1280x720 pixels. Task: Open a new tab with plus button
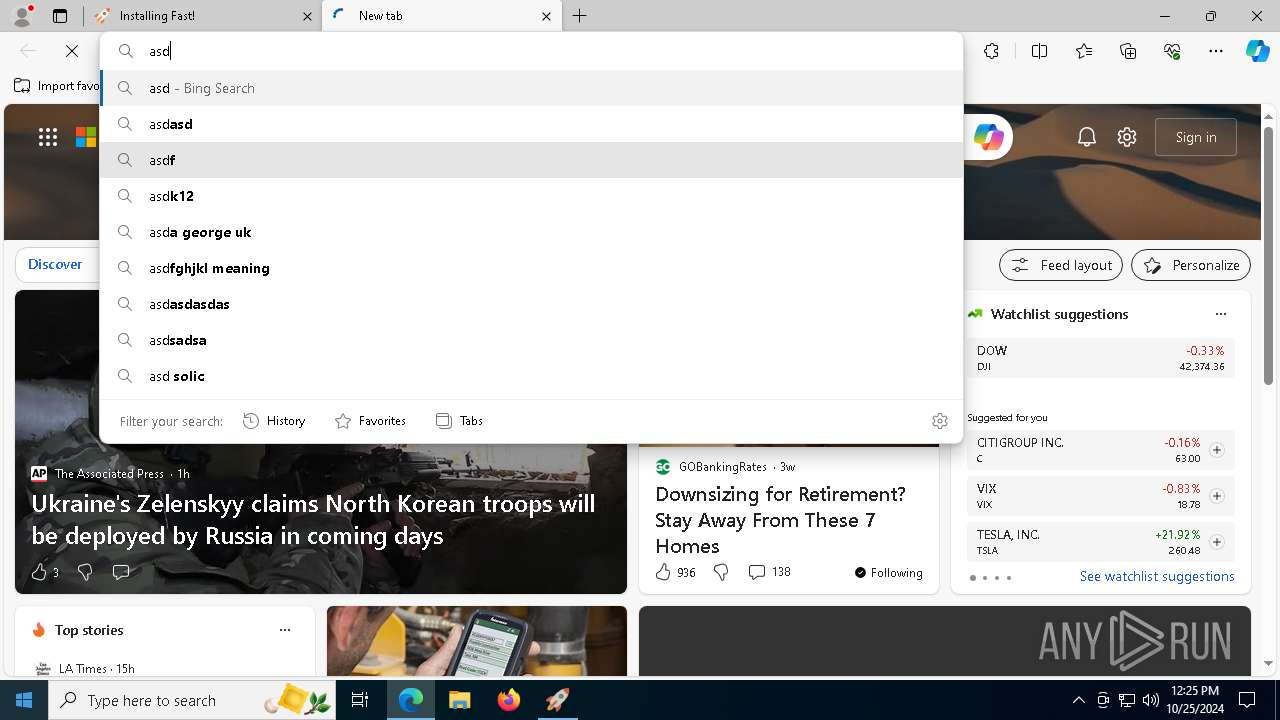coord(579,16)
